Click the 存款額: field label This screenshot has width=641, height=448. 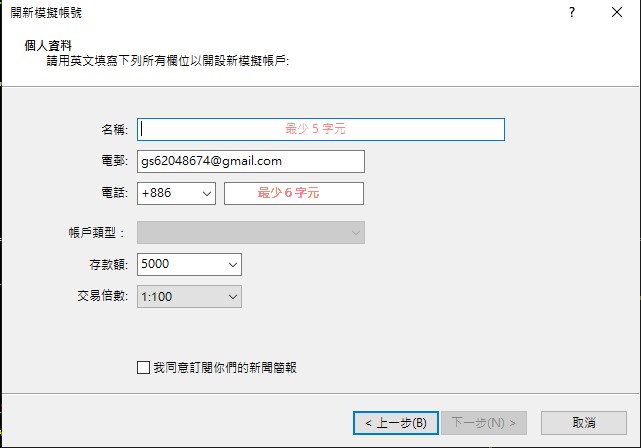pyautogui.click(x=107, y=266)
